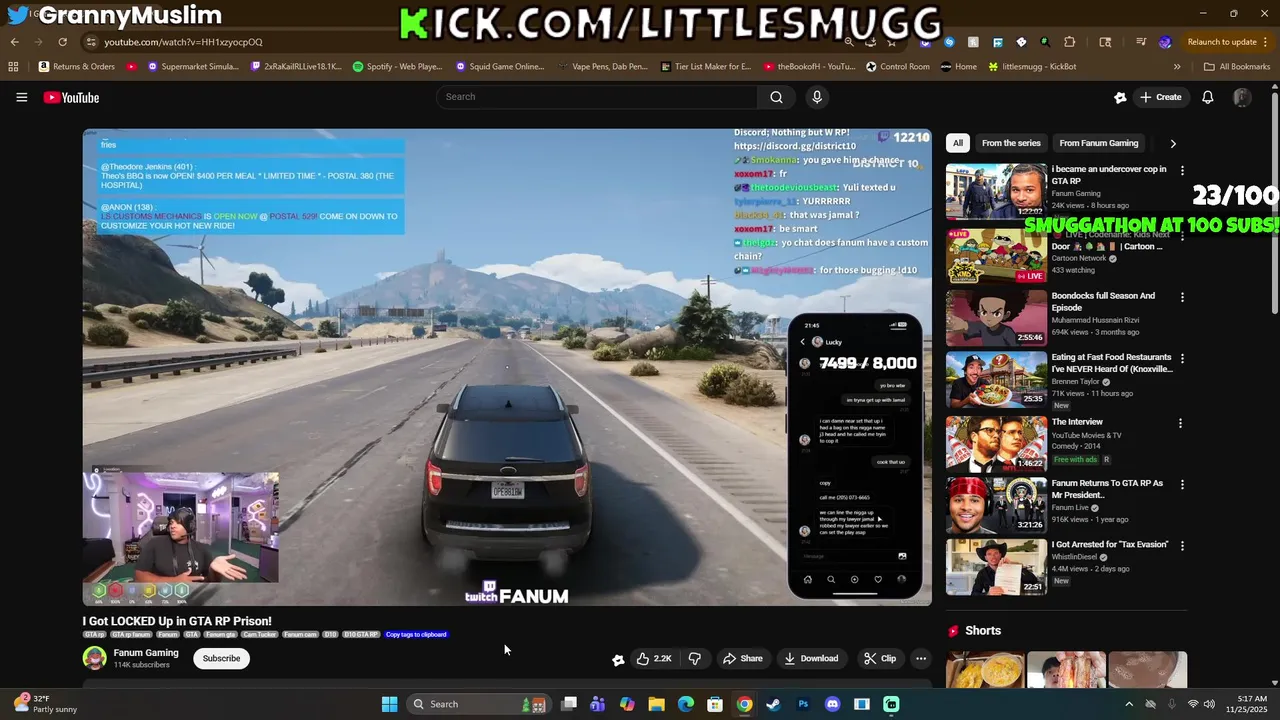Viewport: 1280px width, 720px height.
Task: Open Returns & Orders bookmark
Action: [77, 67]
